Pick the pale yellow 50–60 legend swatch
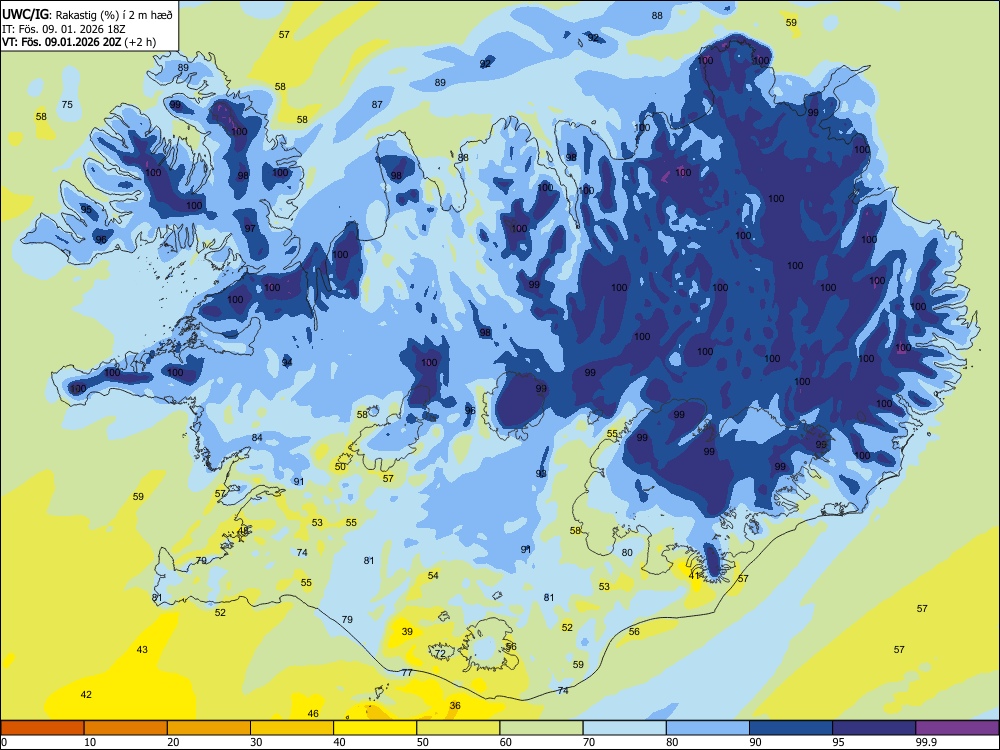1000x750 pixels. [458, 728]
